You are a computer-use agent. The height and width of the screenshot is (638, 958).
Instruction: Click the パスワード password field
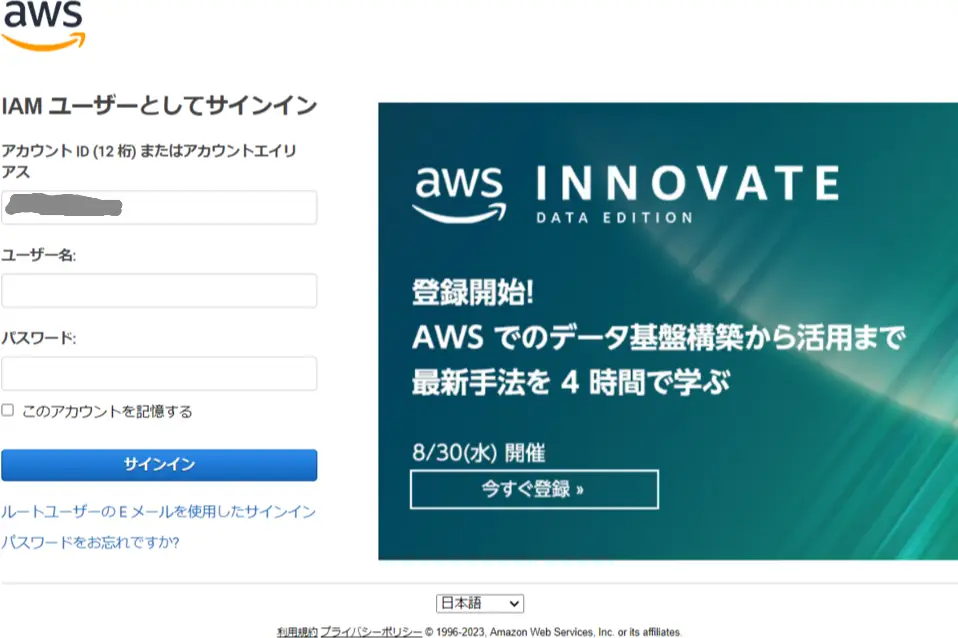159,373
